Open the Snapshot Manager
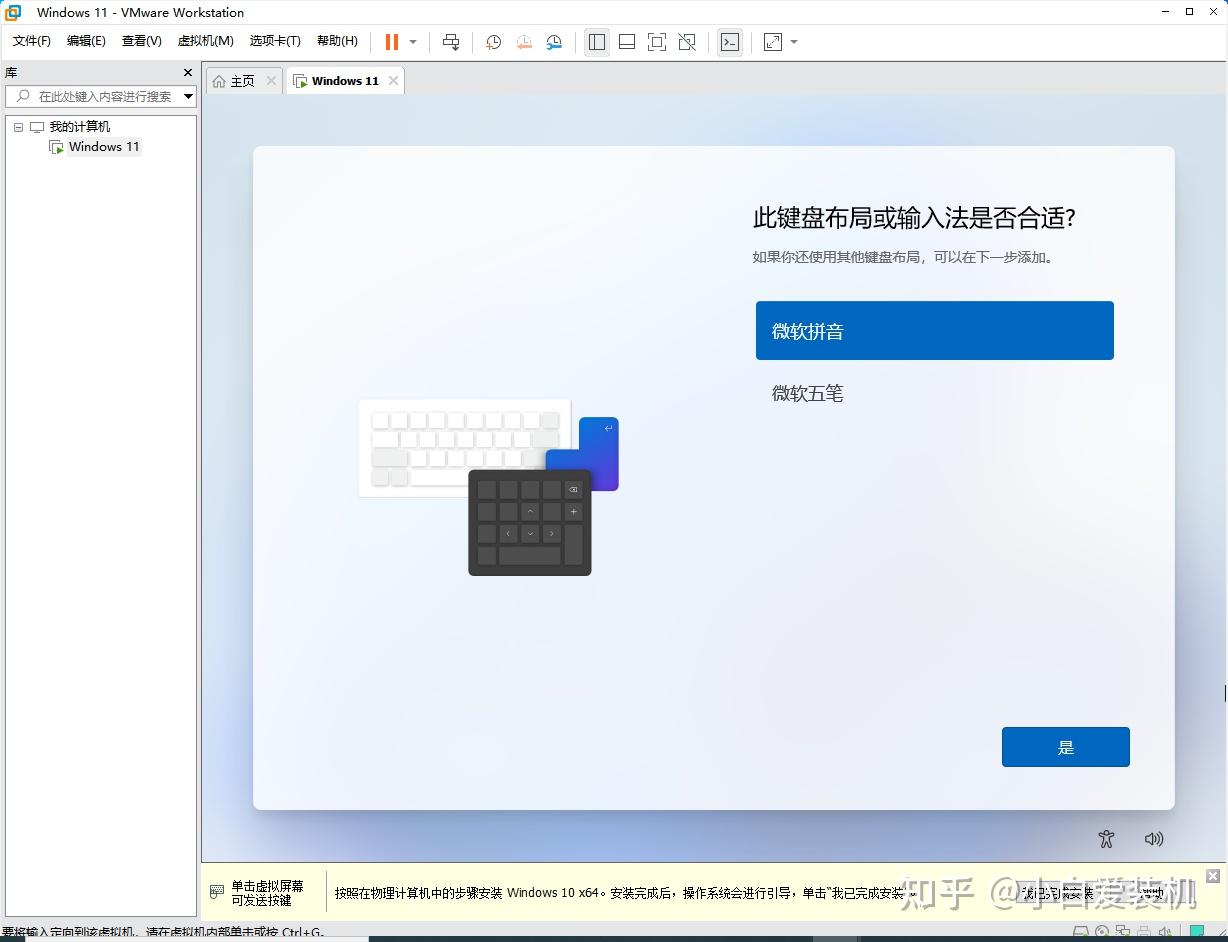 click(x=554, y=42)
